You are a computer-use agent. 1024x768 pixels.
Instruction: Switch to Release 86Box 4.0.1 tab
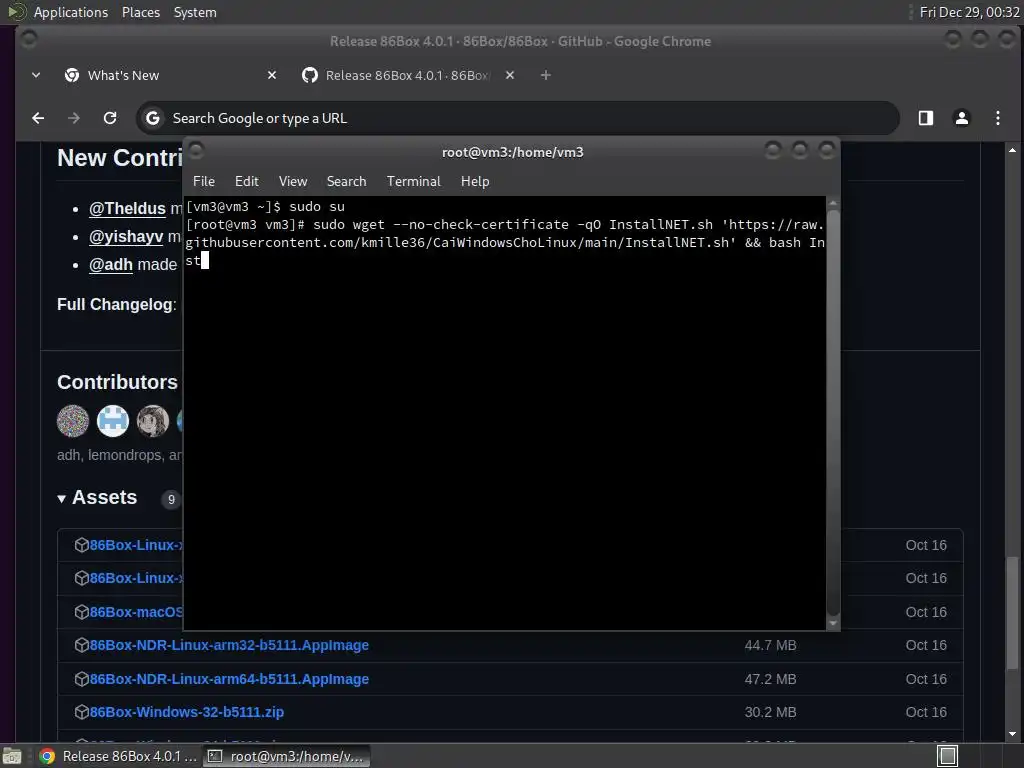[408, 76]
